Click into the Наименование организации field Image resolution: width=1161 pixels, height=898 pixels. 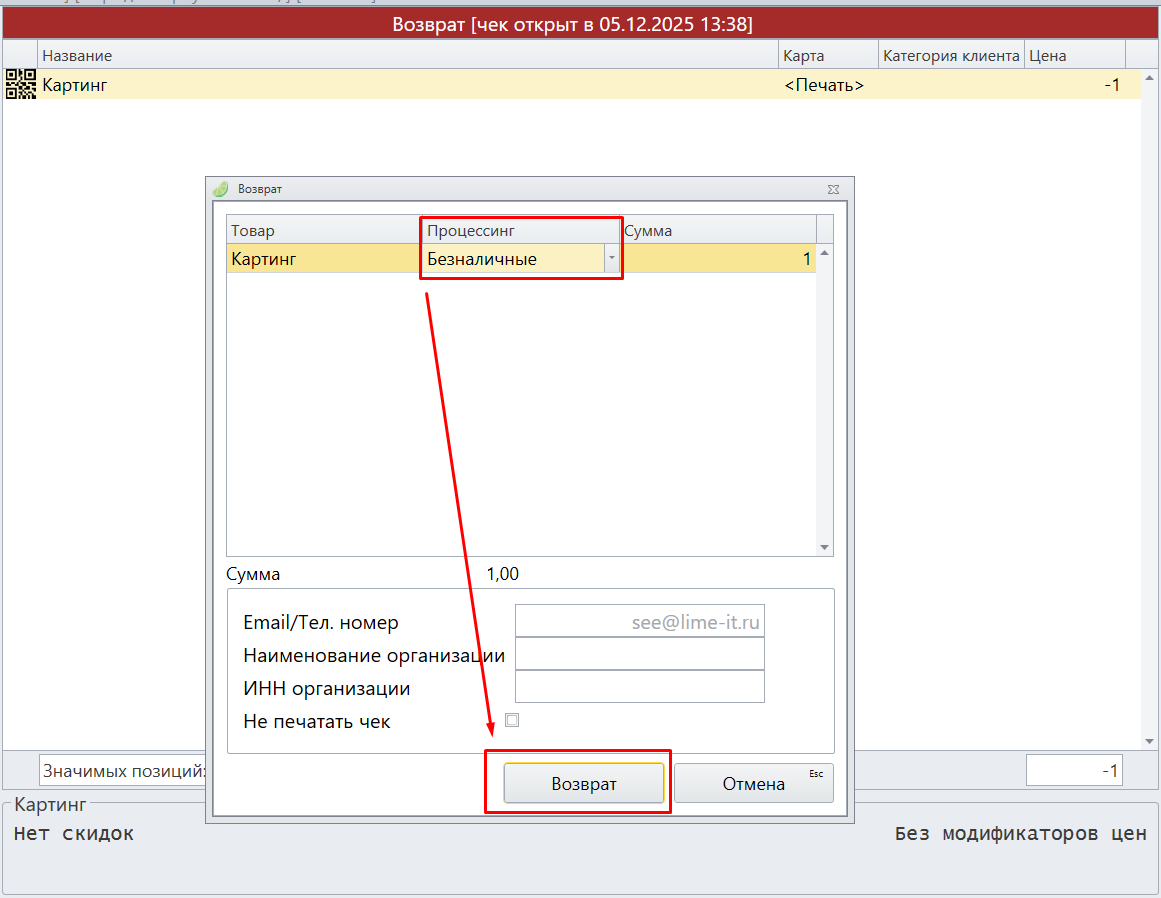pos(639,655)
